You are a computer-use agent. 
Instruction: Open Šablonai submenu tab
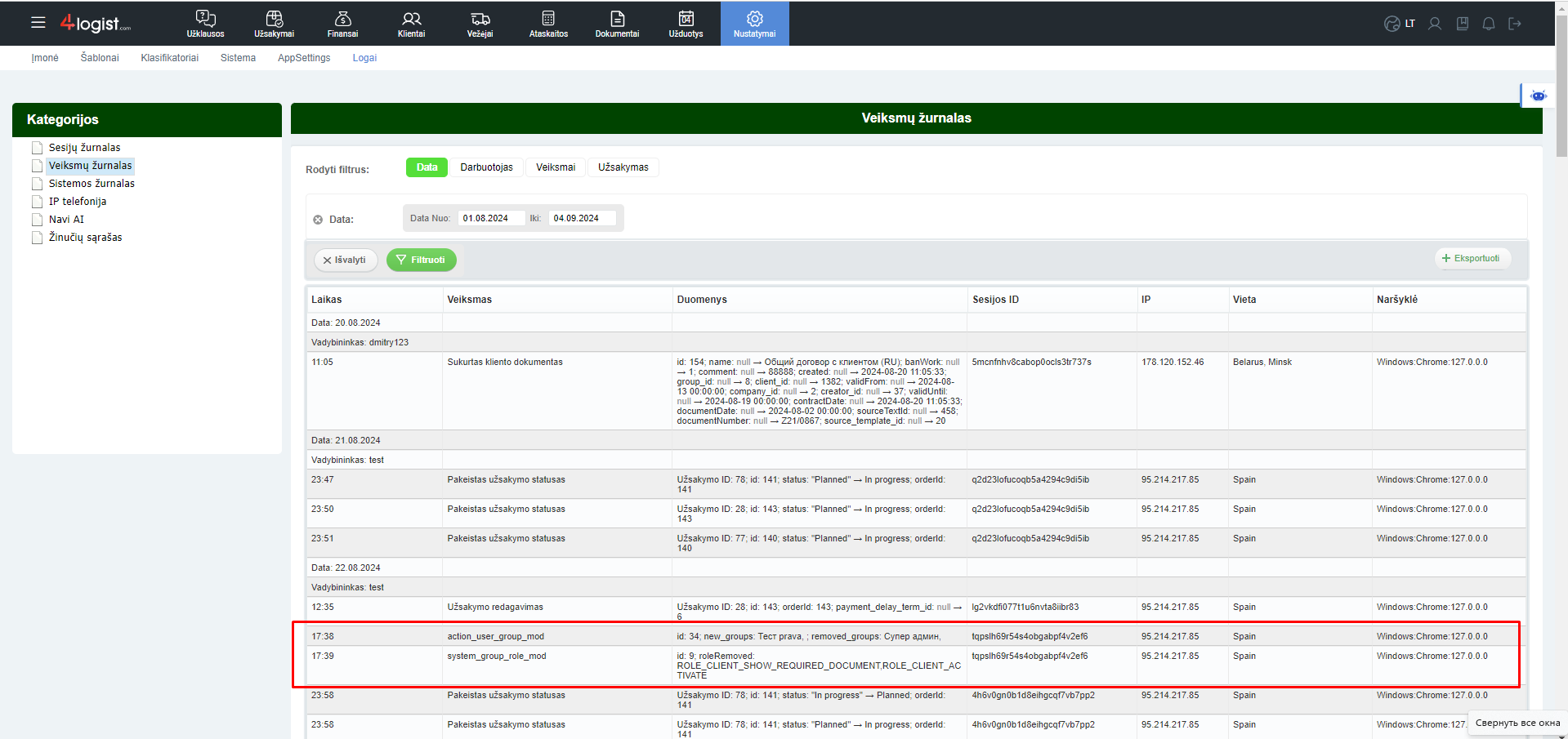tap(100, 58)
